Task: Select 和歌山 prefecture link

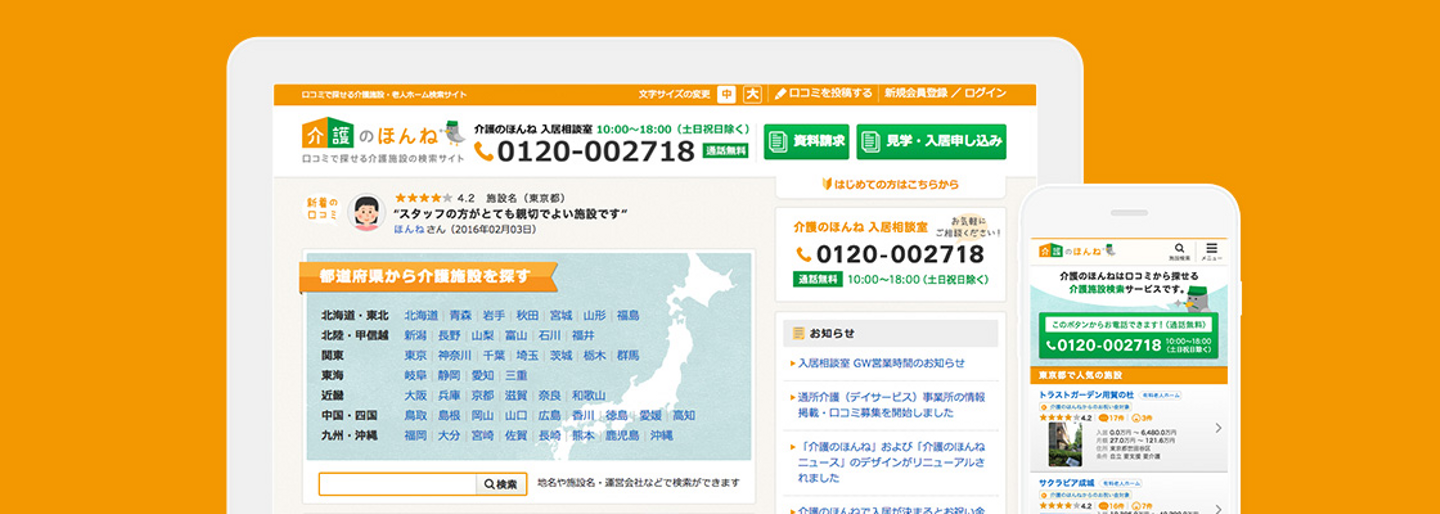Action: point(589,395)
